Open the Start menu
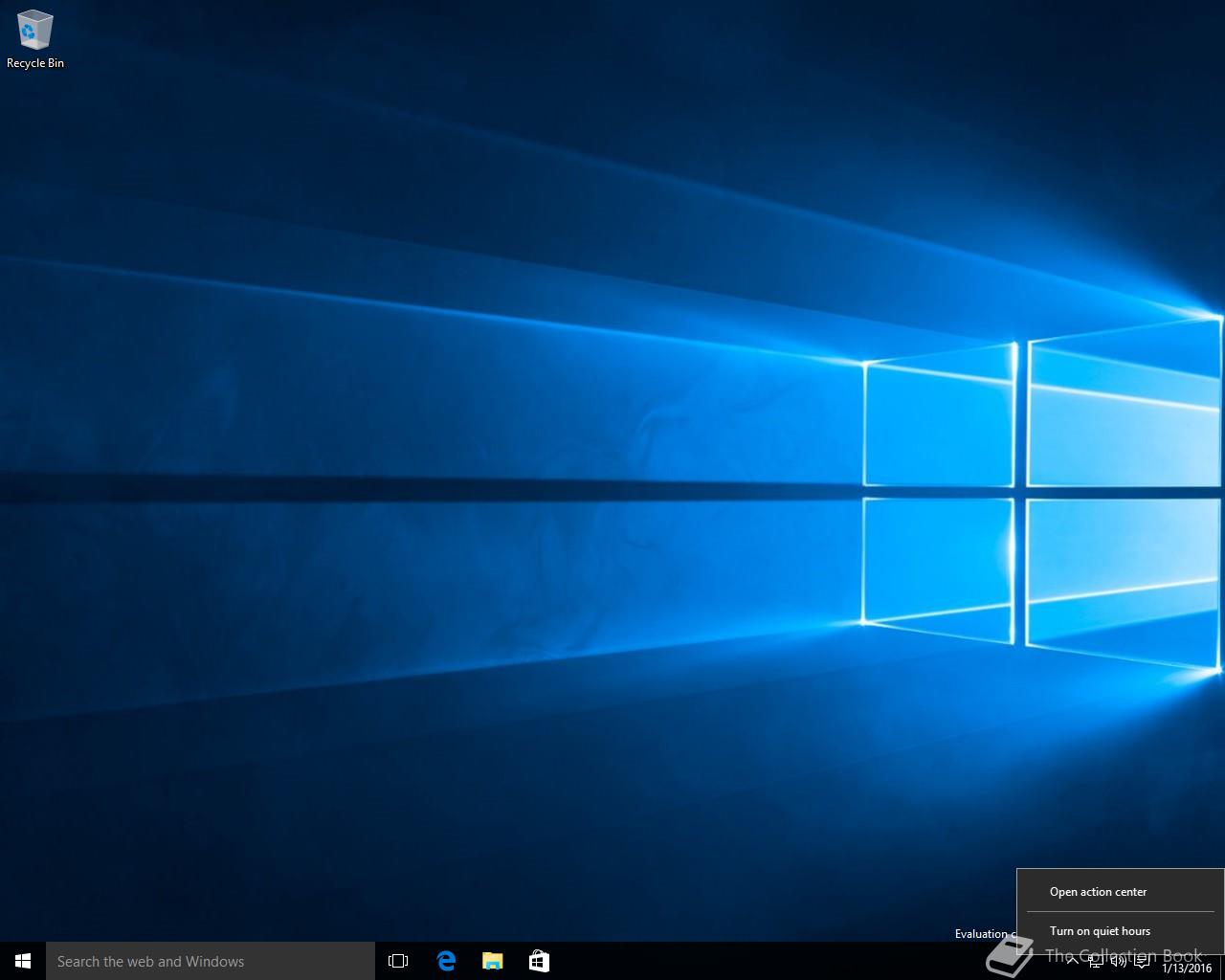The width and height of the screenshot is (1225, 980). point(23,961)
